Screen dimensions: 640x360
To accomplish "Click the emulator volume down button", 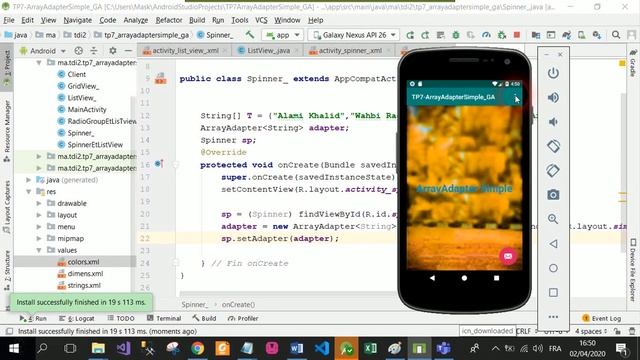I will 553,122.
